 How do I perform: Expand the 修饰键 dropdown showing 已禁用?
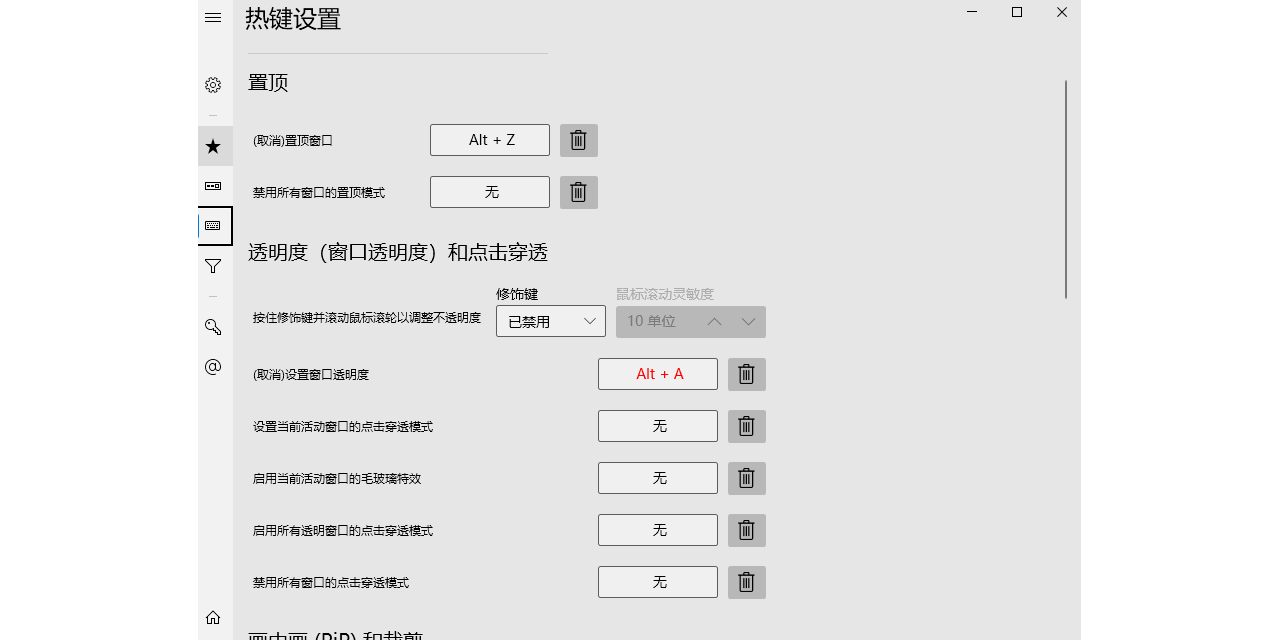tap(550, 322)
